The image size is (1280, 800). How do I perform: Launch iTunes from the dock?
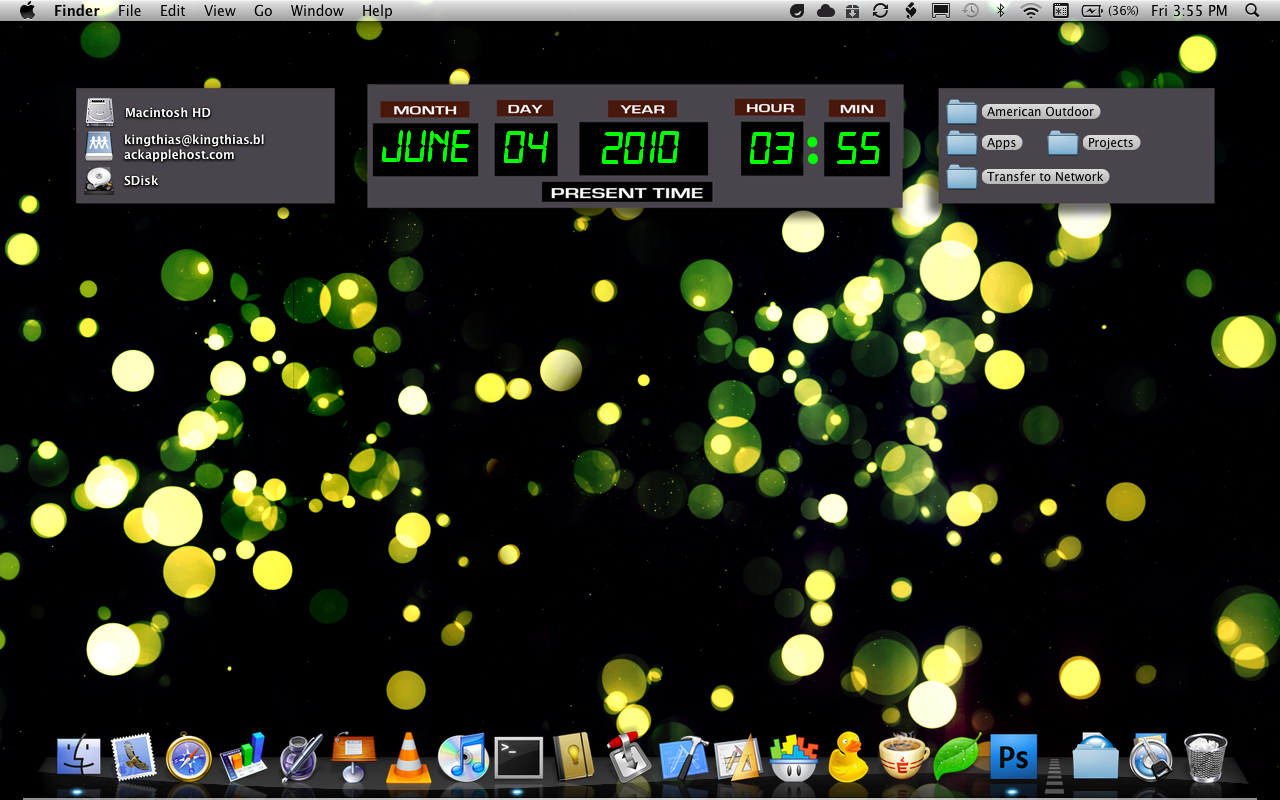click(463, 757)
